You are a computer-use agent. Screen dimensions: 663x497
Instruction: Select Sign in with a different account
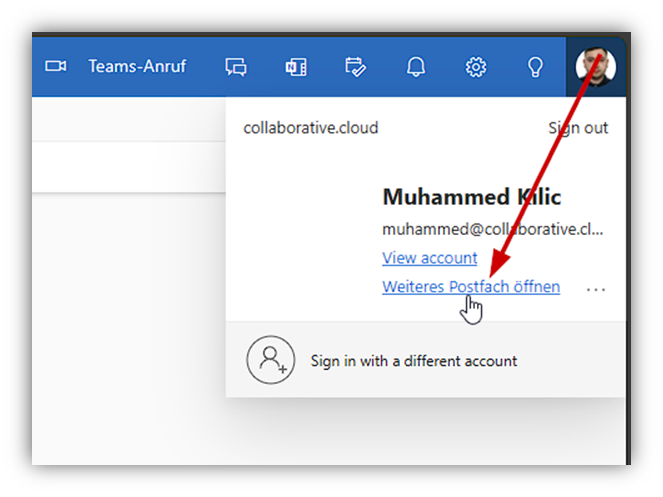(414, 361)
